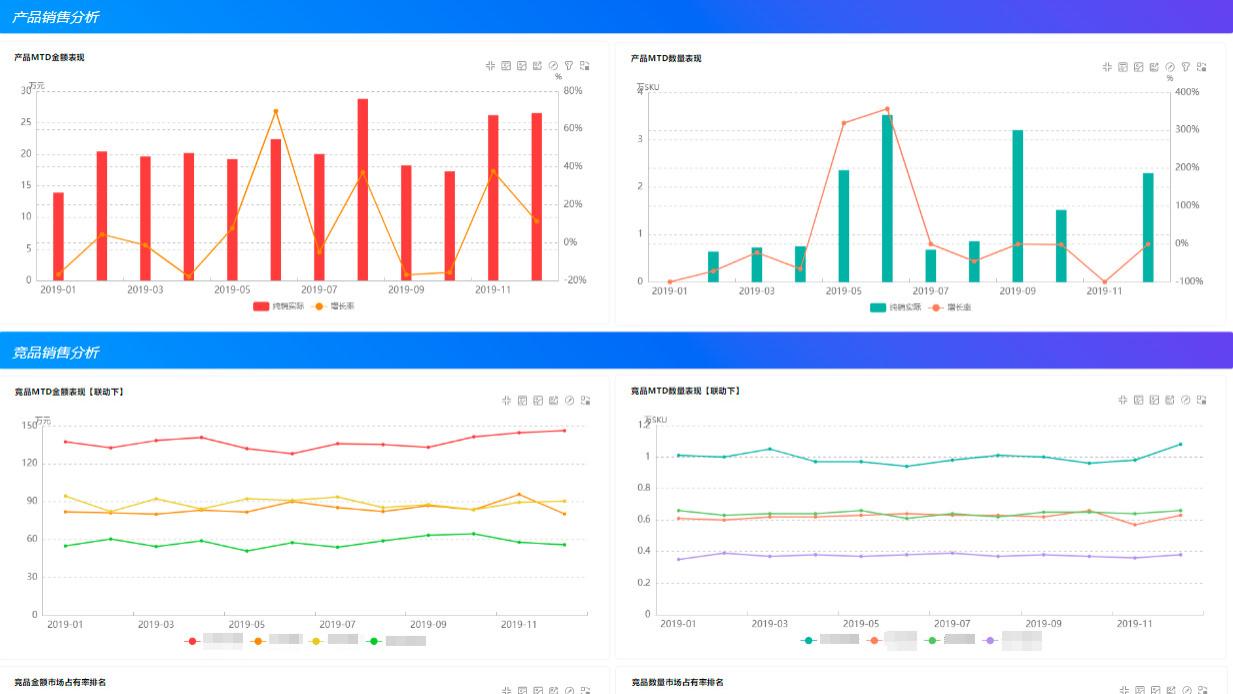1233x694 pixels.
Task: Click the collapse icon on 竞品金额市场占有率排名
Action: (506, 690)
